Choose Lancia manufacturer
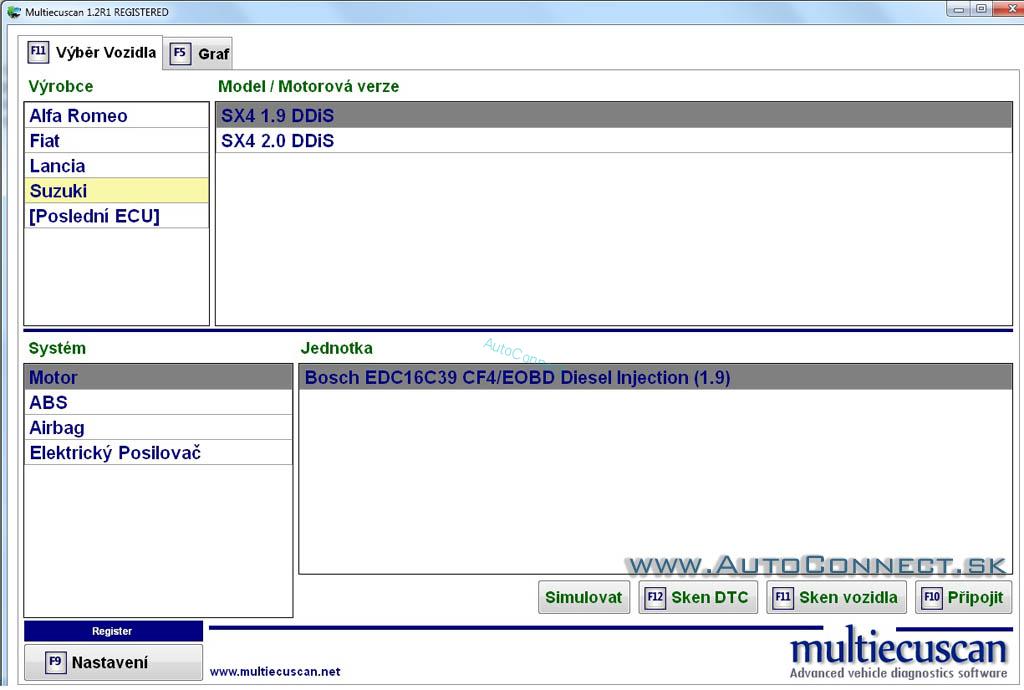 (x=116, y=166)
